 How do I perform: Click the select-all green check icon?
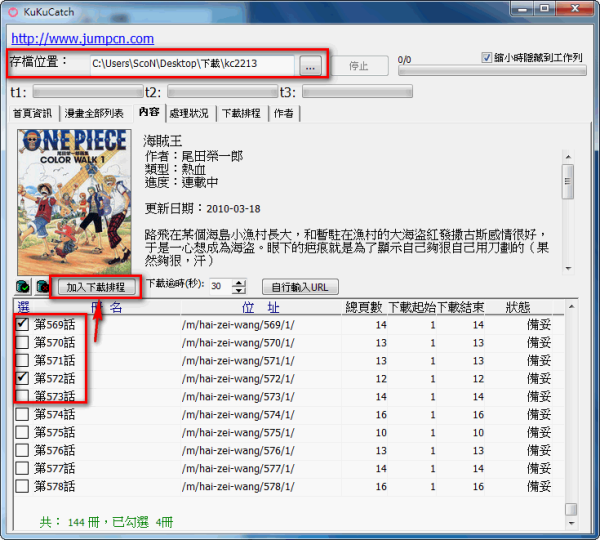point(23,286)
